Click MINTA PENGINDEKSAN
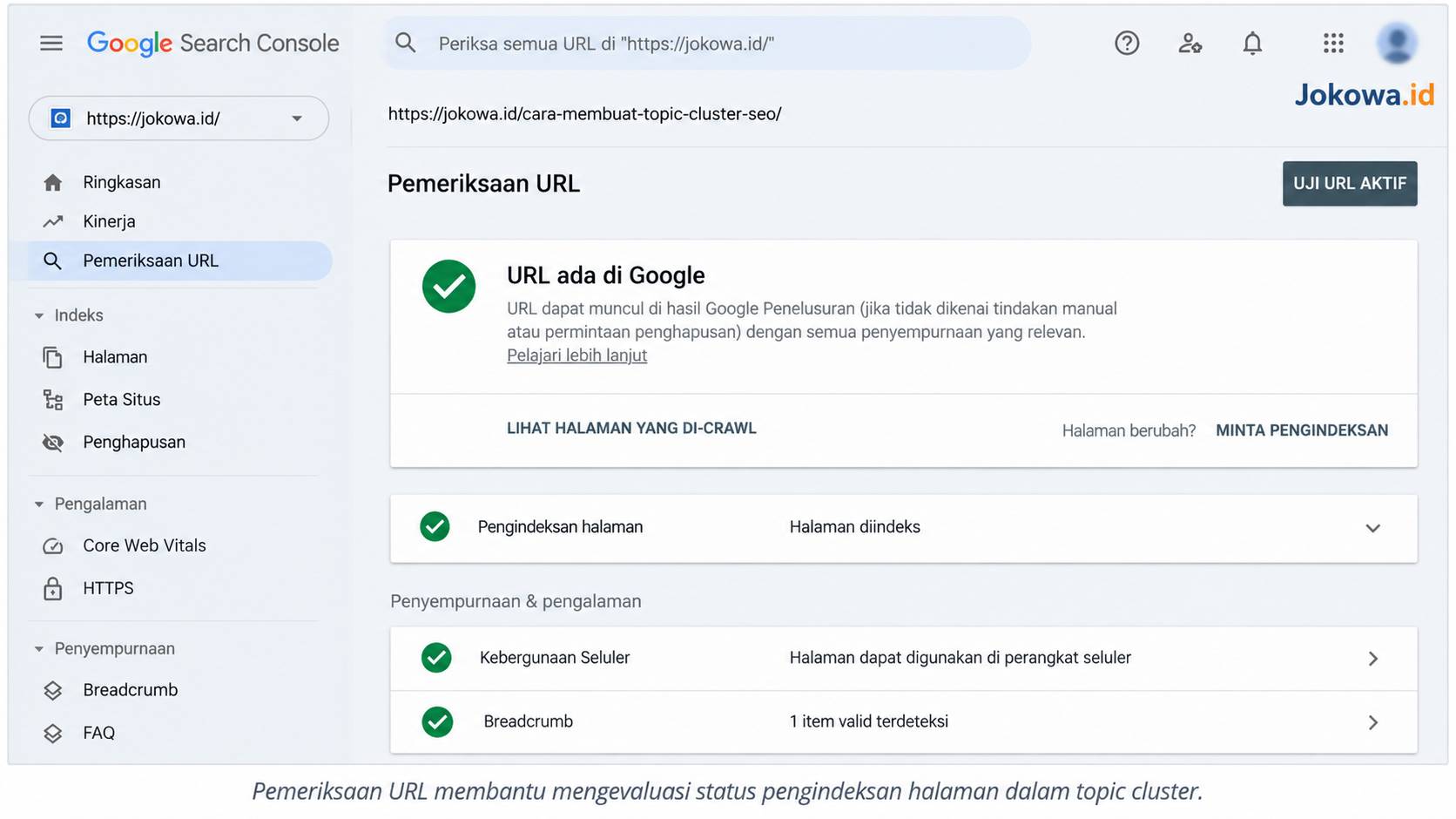The image size is (1456, 819). (1302, 430)
